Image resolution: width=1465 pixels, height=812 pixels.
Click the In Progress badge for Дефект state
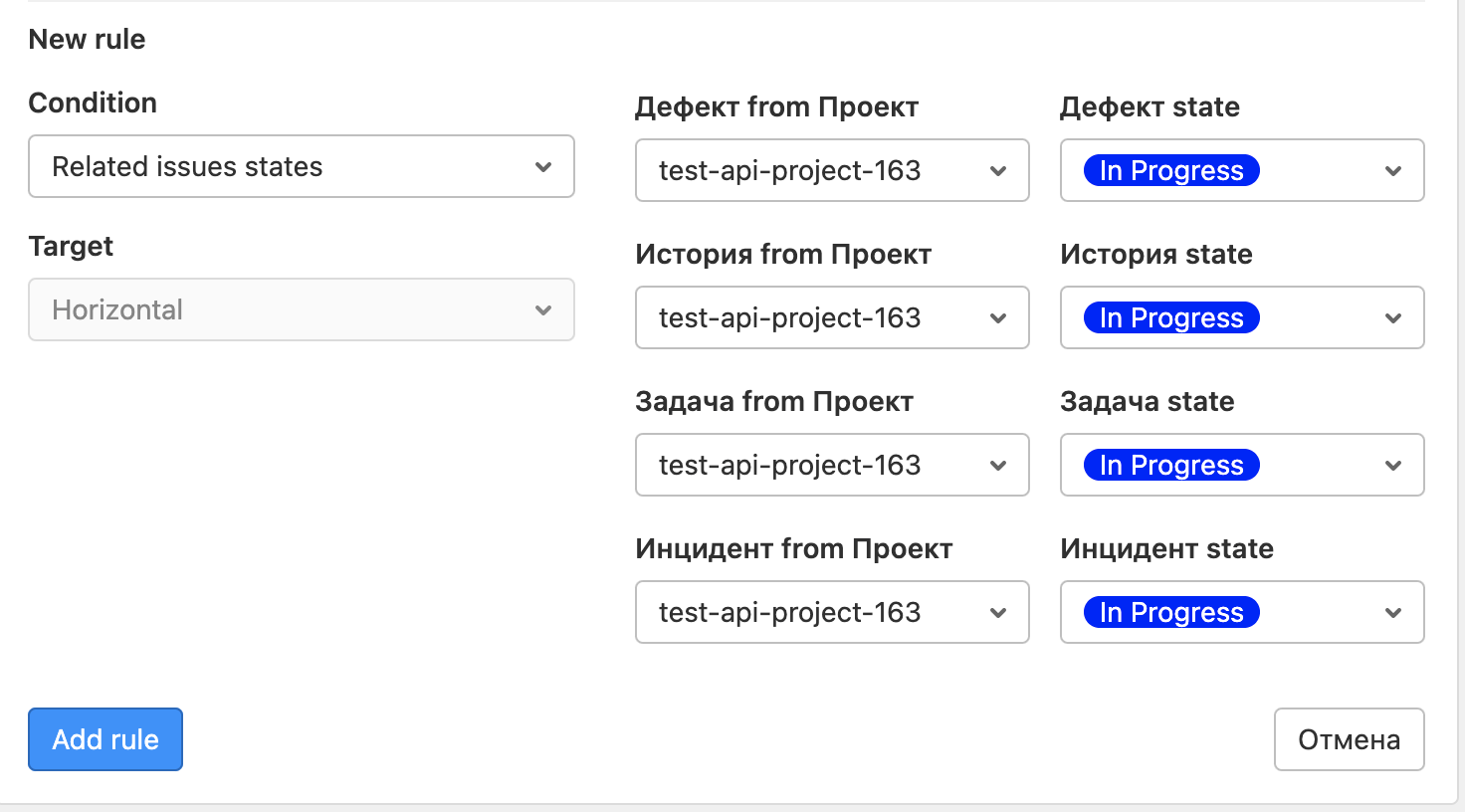point(1171,170)
